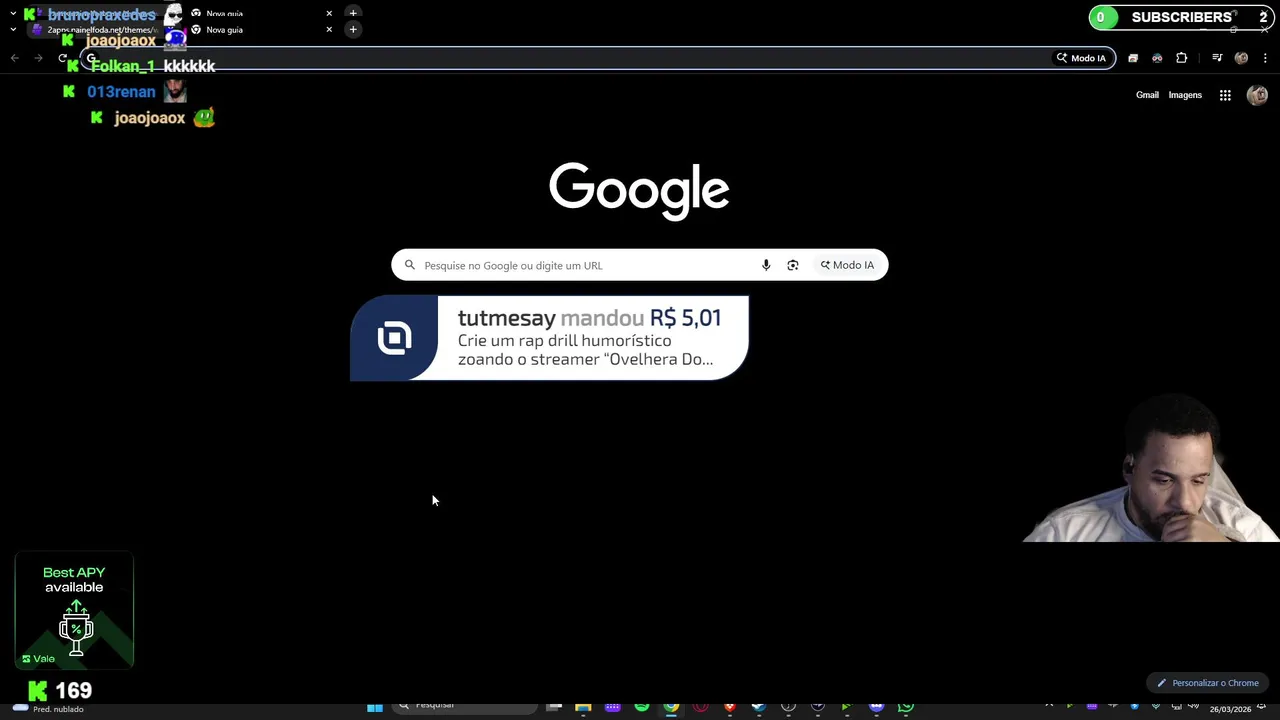Open the Google account avatar on the page

point(1257,95)
